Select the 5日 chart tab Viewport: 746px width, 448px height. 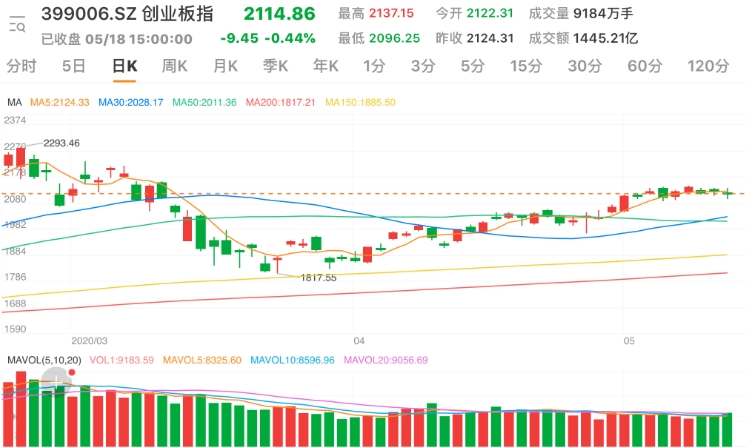pyautogui.click(x=73, y=67)
